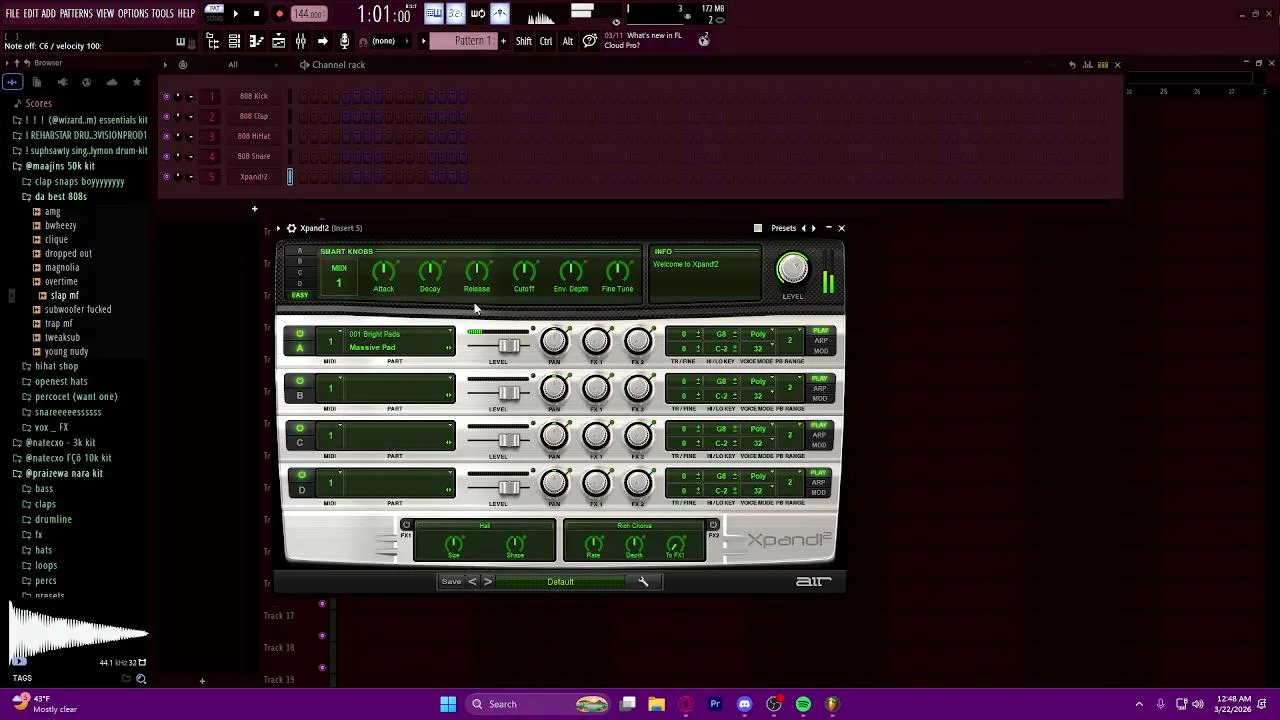This screenshot has width=1280, height=720.
Task: Toggle power for Part B
Action: [299, 381]
